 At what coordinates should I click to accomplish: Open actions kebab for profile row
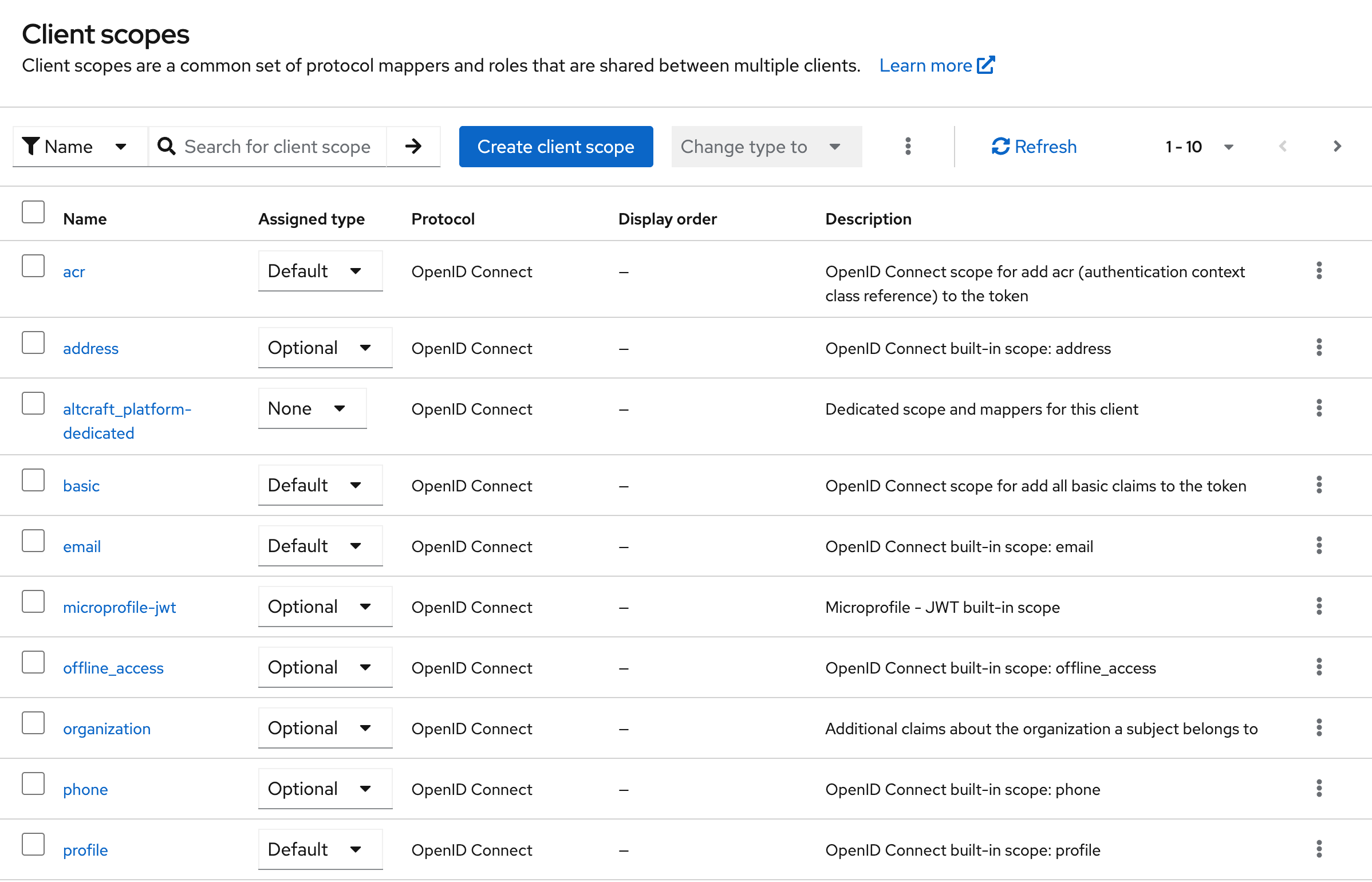pos(1319,849)
